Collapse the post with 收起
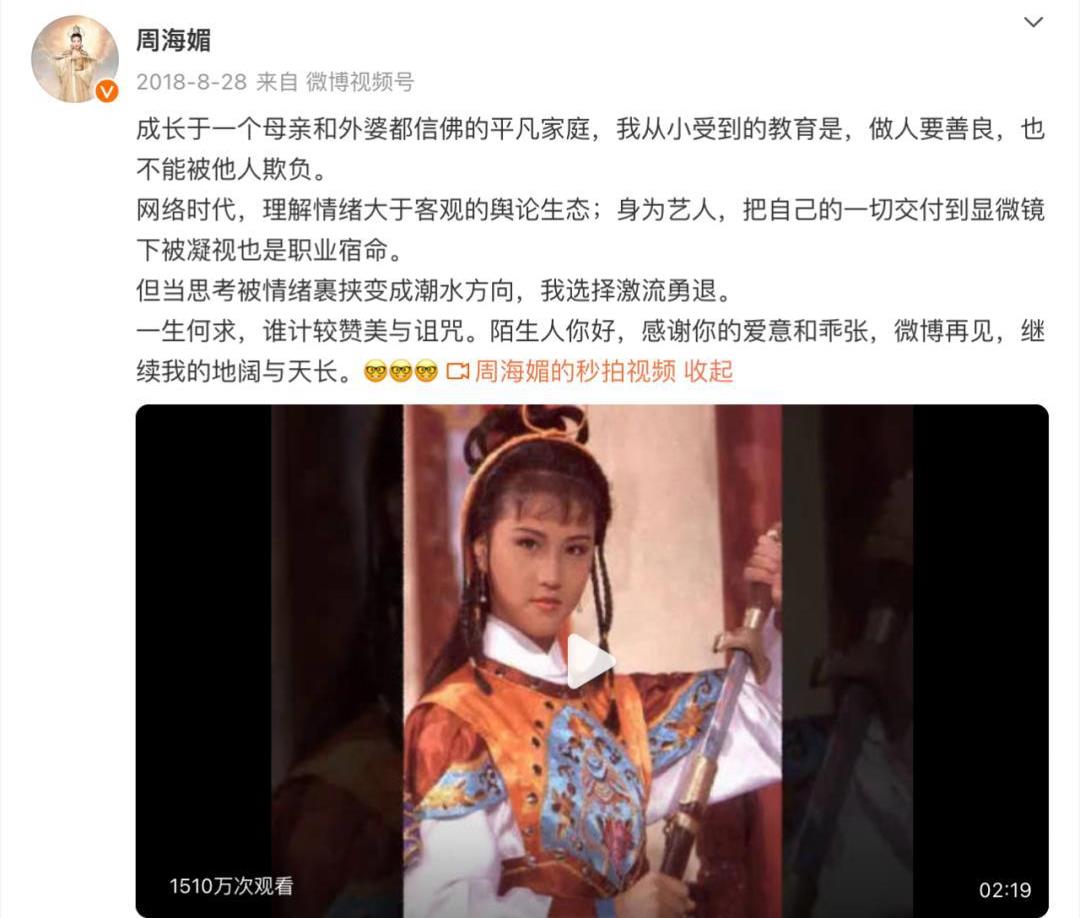Image resolution: width=1080 pixels, height=918 pixels. (x=708, y=371)
